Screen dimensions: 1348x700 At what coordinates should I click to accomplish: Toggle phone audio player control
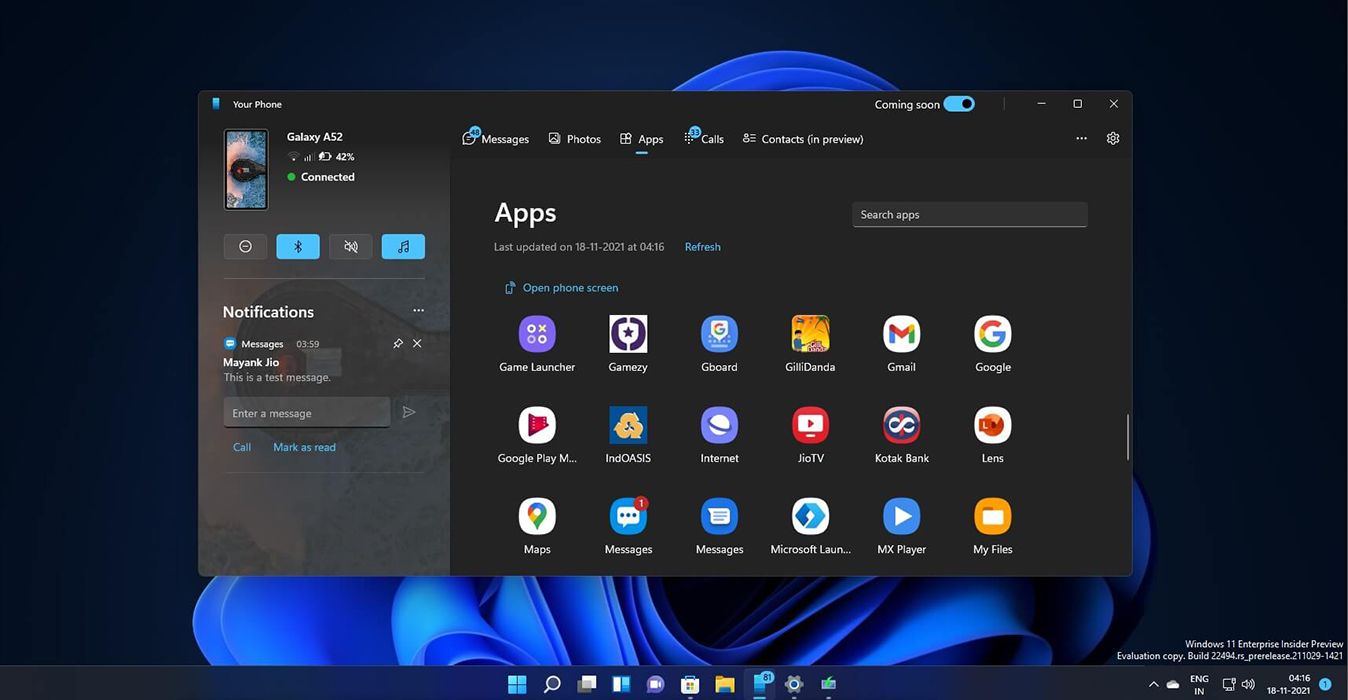pyautogui.click(x=403, y=245)
